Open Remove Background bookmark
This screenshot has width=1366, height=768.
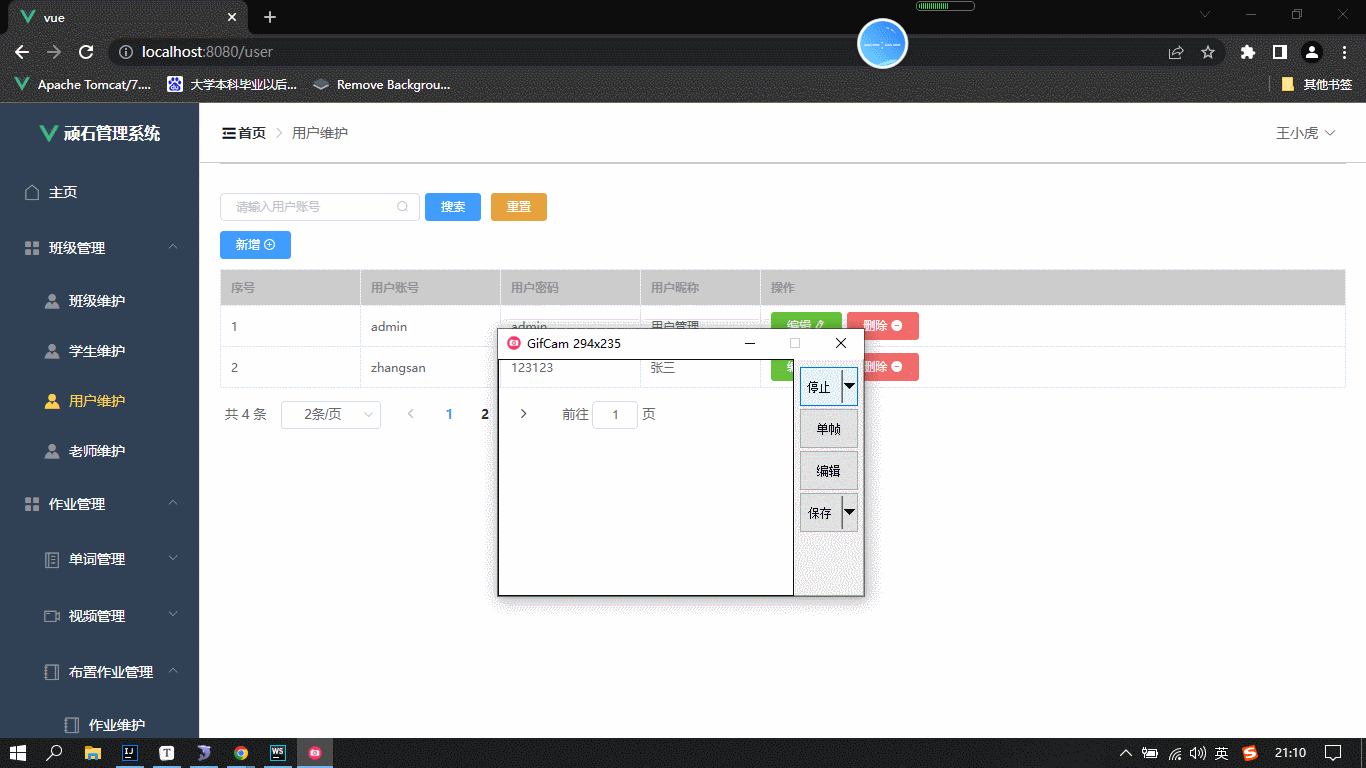pyautogui.click(x=382, y=85)
